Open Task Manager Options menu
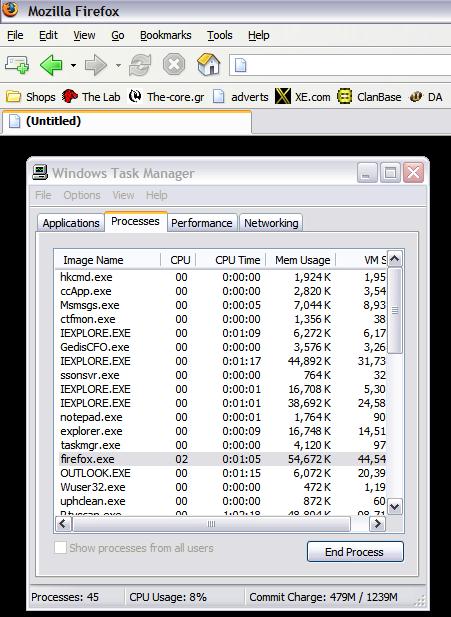The height and width of the screenshot is (617, 451). tap(82, 195)
